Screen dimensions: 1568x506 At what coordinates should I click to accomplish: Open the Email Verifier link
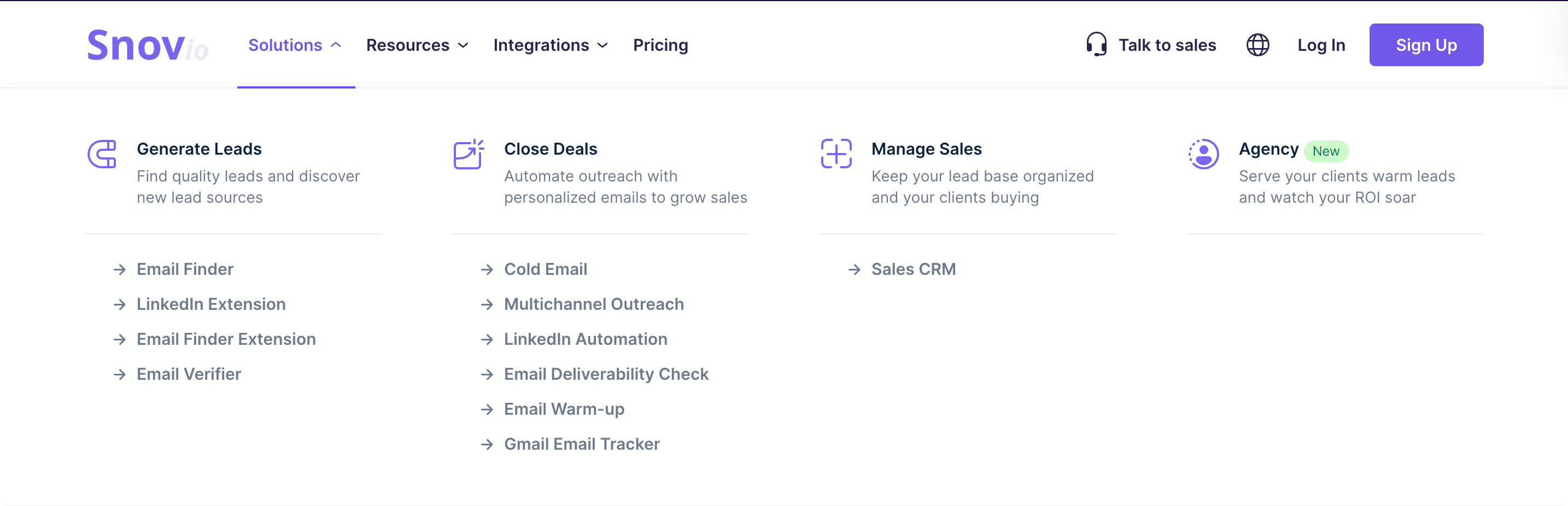click(189, 374)
